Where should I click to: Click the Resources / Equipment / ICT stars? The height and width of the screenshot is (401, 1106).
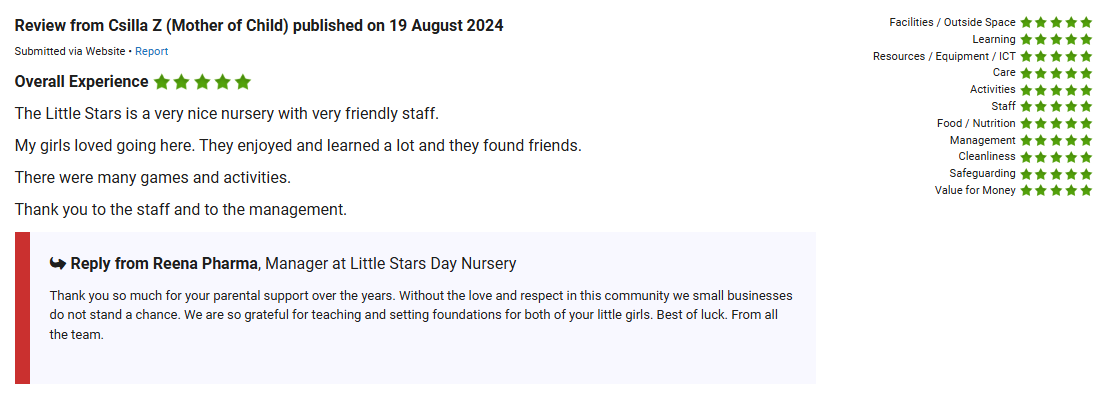(x=1056, y=56)
